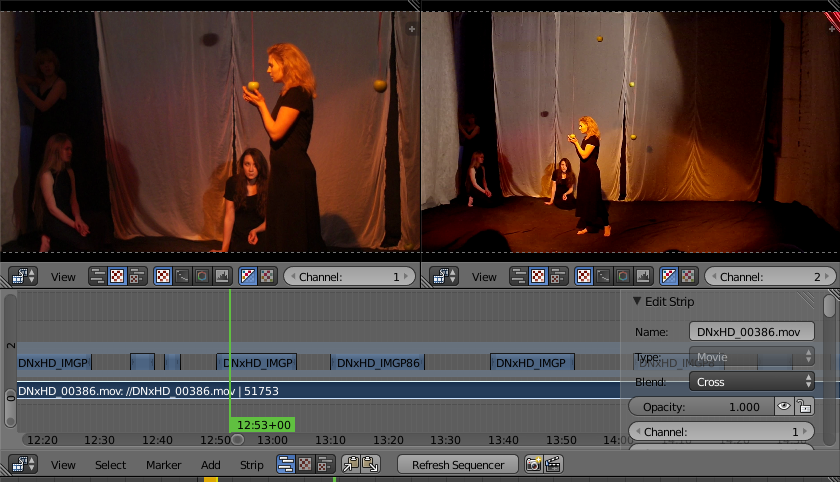Click OpenGL render animation clapper icon
The width and height of the screenshot is (840, 482).
click(x=553, y=464)
